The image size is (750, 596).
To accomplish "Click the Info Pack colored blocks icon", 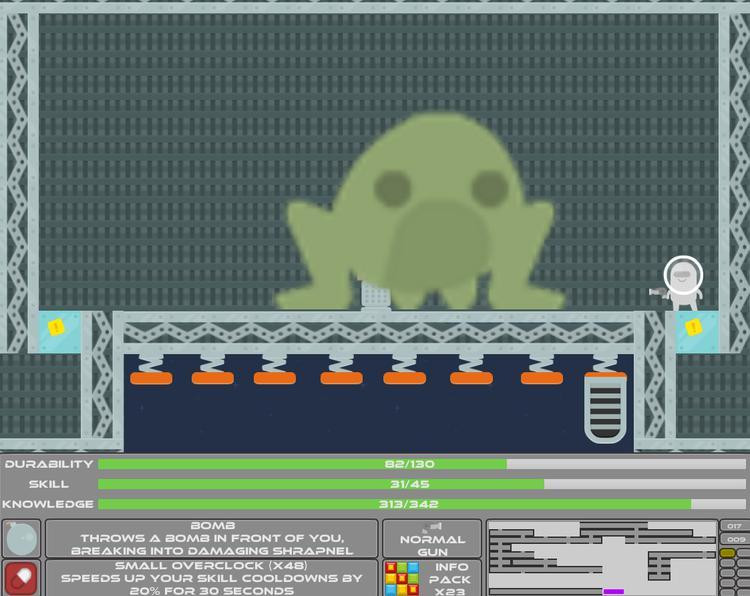I will pyautogui.click(x=402, y=579).
